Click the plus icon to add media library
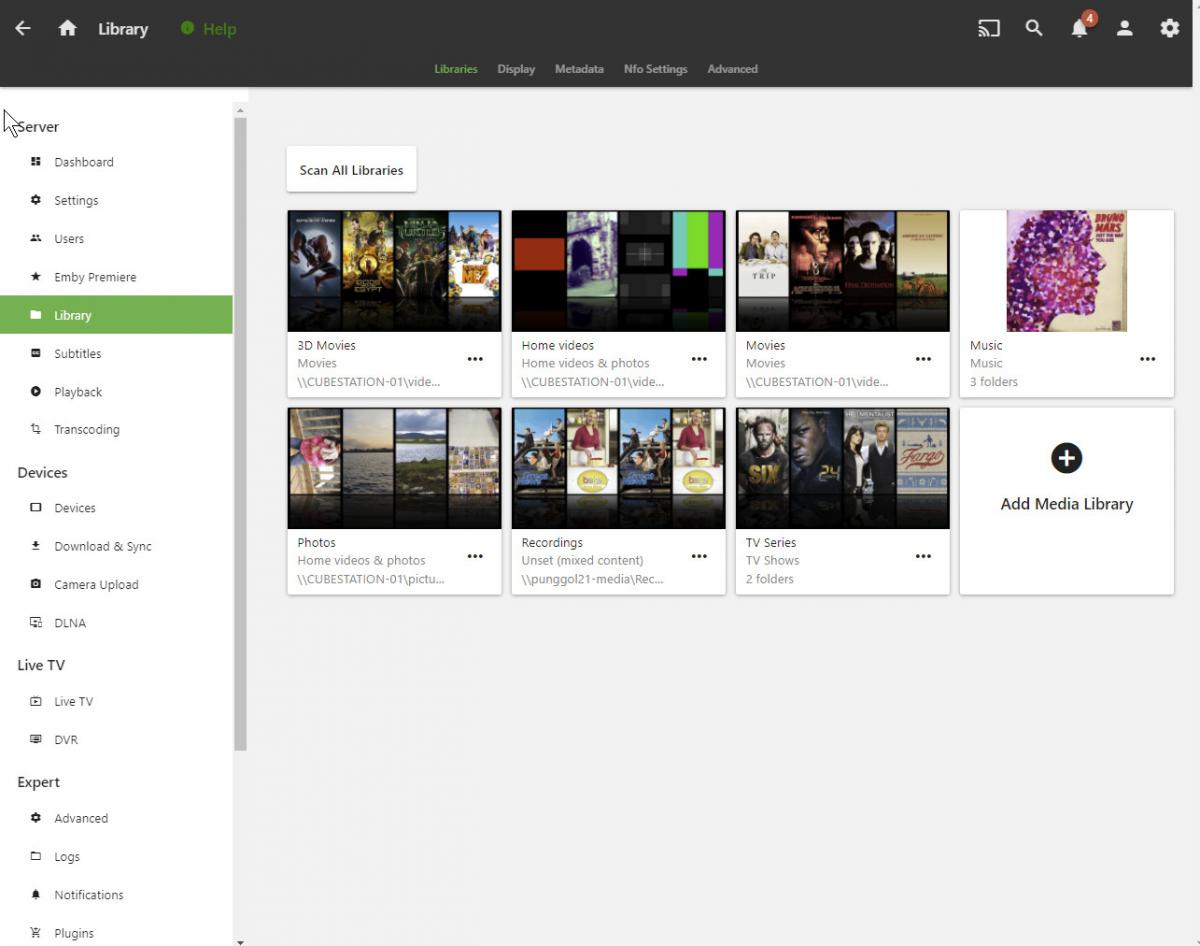 [1066, 459]
